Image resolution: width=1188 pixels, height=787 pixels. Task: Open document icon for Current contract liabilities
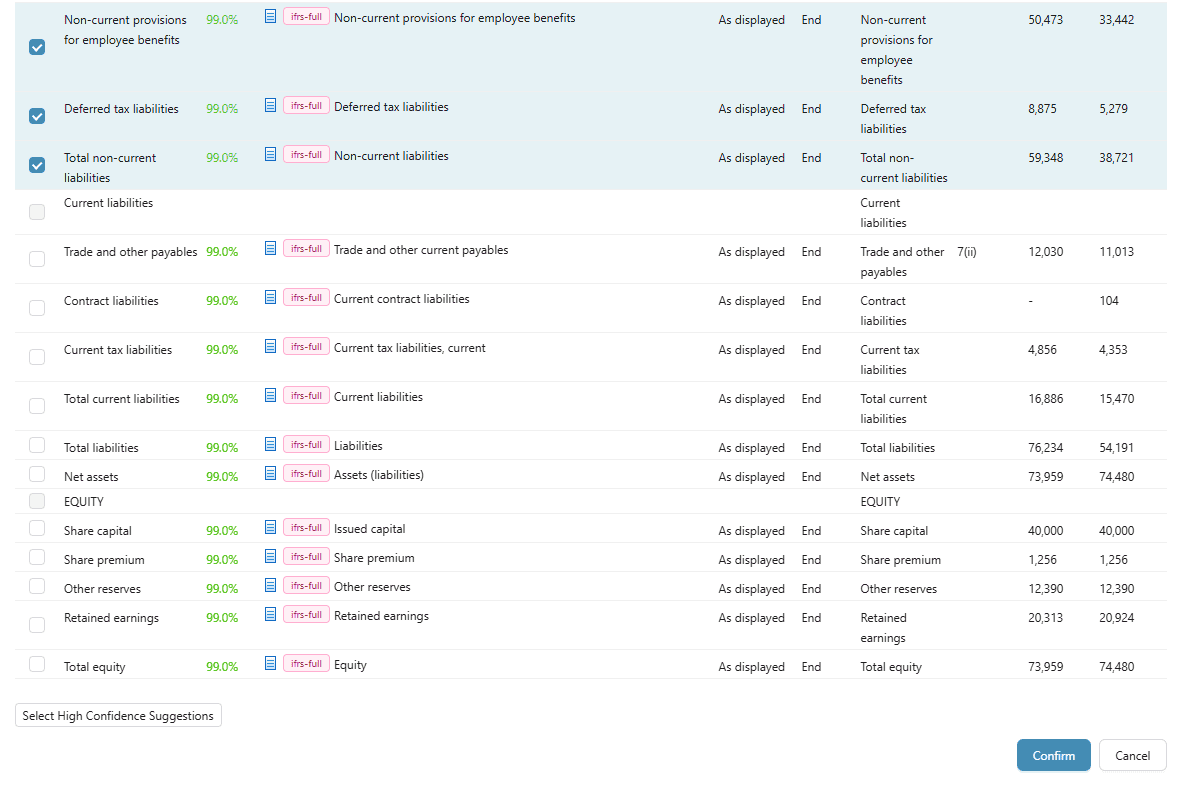pos(270,298)
